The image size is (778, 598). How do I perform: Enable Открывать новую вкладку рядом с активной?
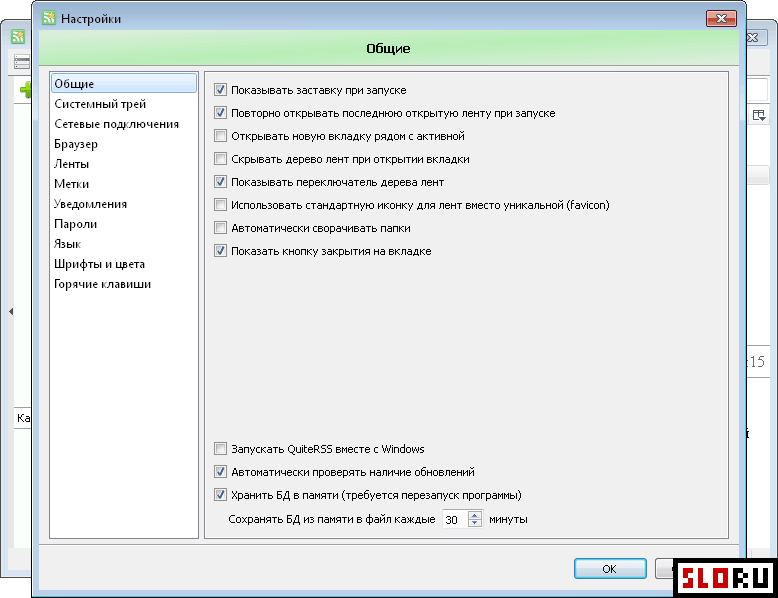[x=220, y=135]
